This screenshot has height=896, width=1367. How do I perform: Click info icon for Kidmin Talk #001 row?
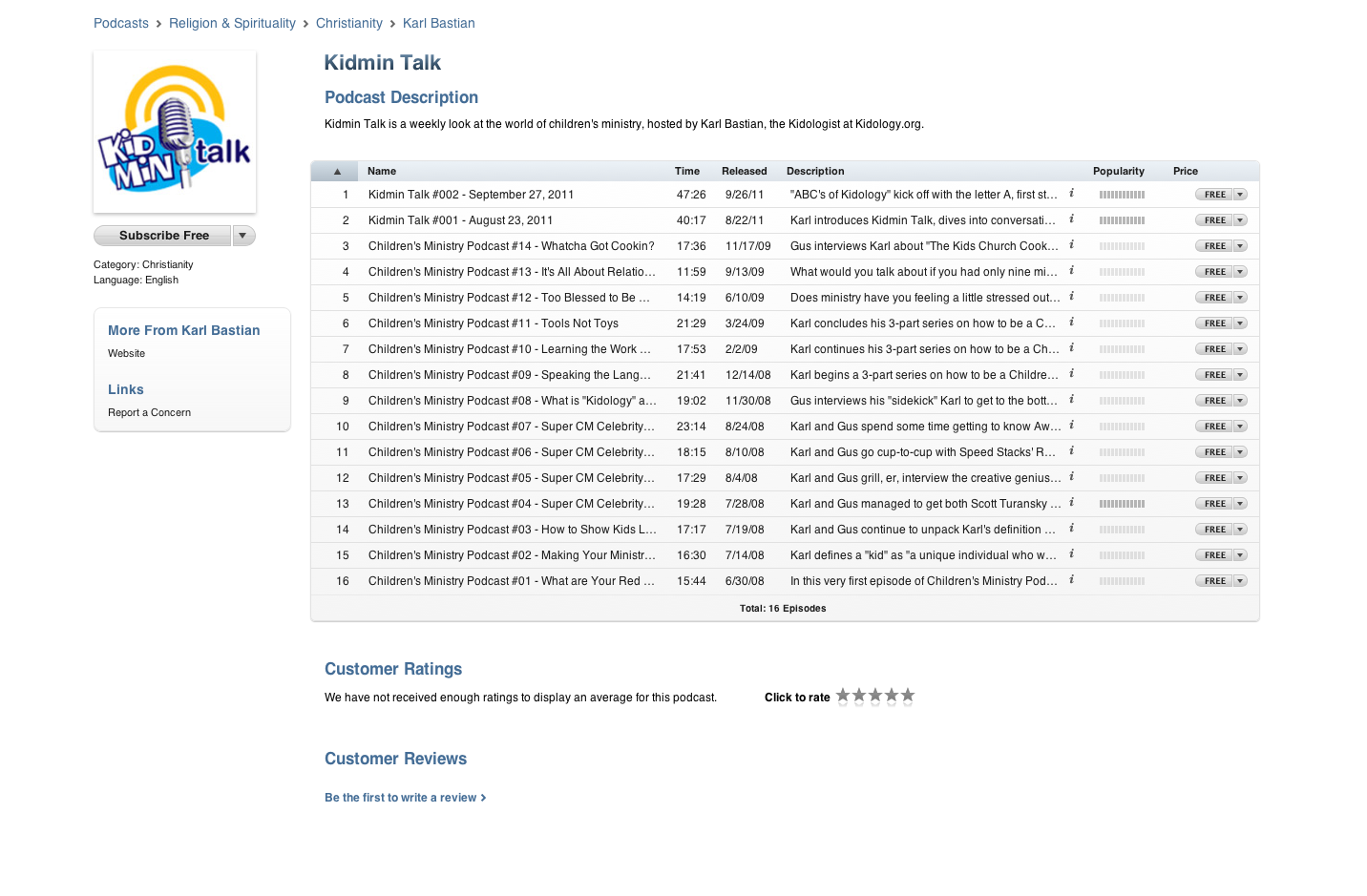click(1071, 219)
